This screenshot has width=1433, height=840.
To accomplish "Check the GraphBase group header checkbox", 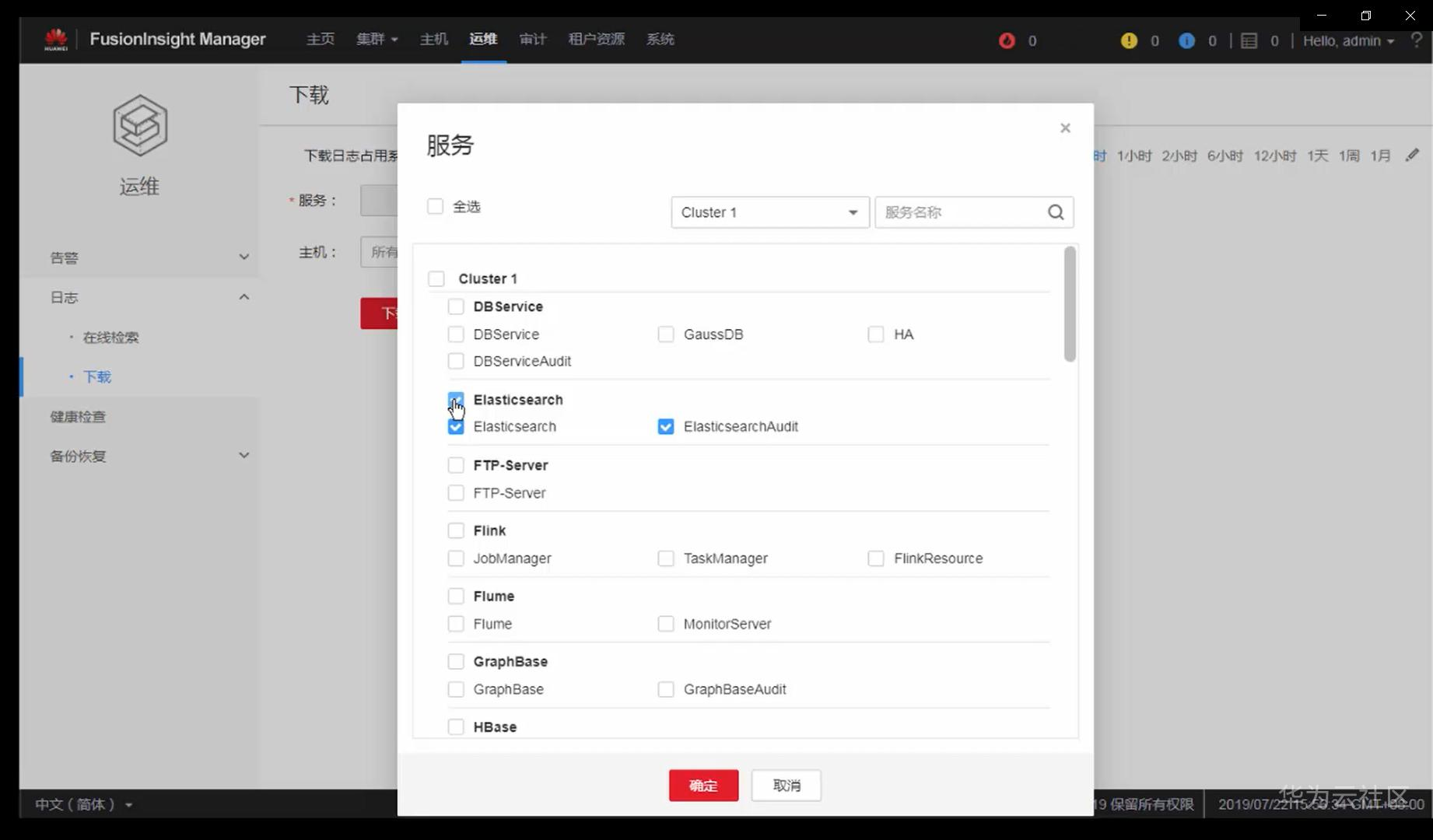I will 456,661.
